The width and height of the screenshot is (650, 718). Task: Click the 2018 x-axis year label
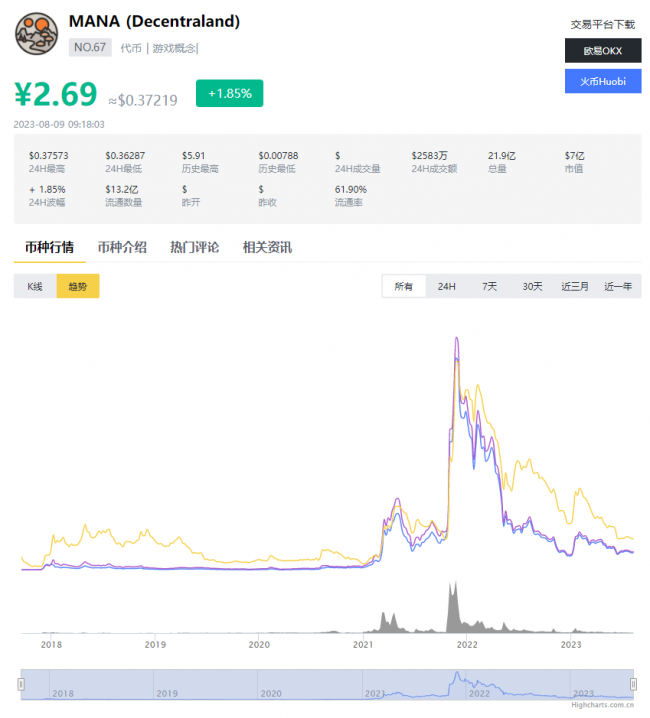click(x=51, y=645)
